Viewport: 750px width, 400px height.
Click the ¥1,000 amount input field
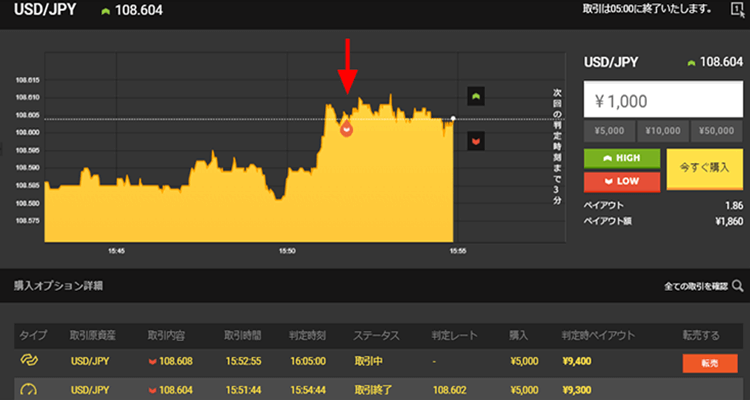click(662, 100)
